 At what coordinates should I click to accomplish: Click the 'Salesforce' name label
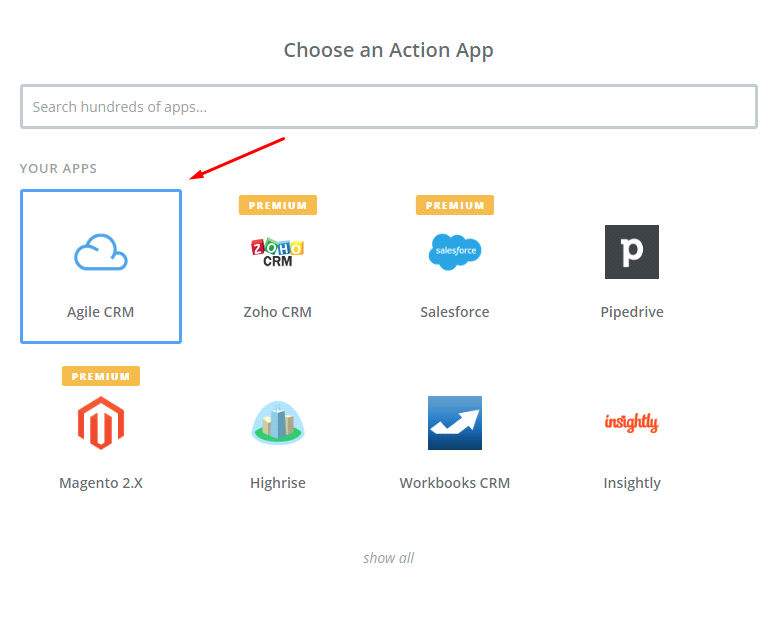point(454,312)
